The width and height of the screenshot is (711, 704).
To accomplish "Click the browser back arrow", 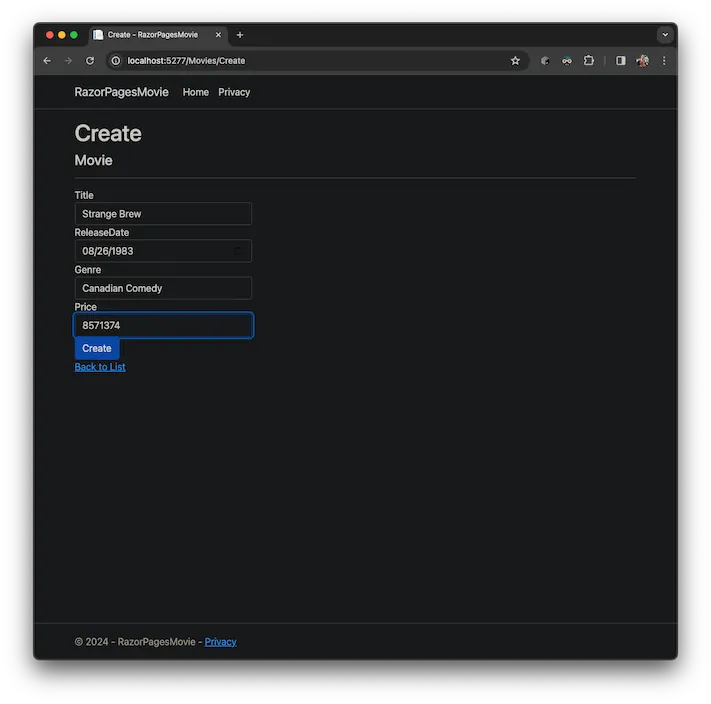I will click(47, 61).
